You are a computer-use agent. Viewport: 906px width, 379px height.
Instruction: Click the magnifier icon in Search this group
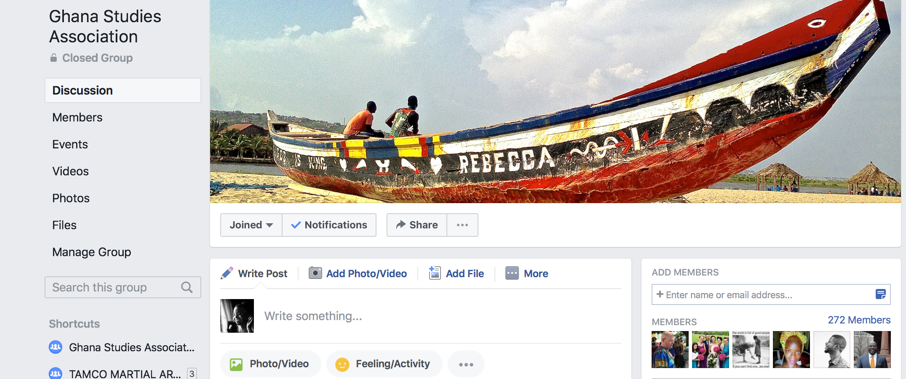pos(187,287)
